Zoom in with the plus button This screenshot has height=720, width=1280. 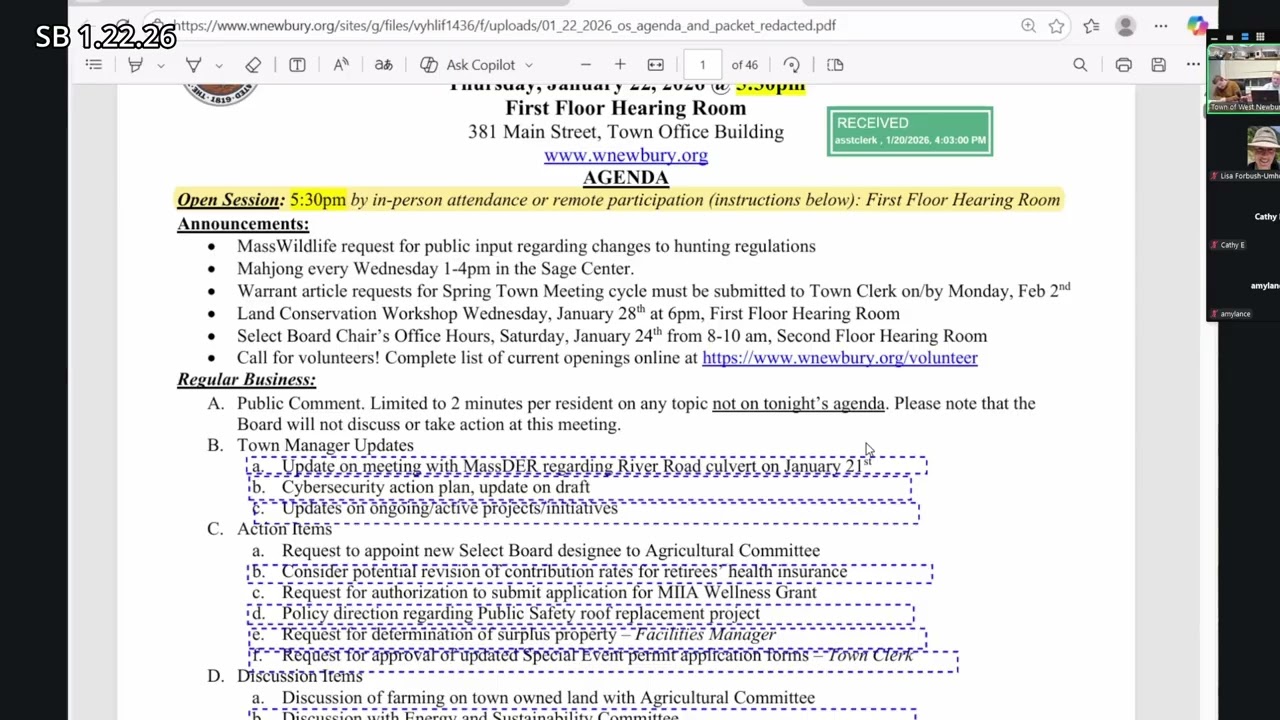click(620, 65)
